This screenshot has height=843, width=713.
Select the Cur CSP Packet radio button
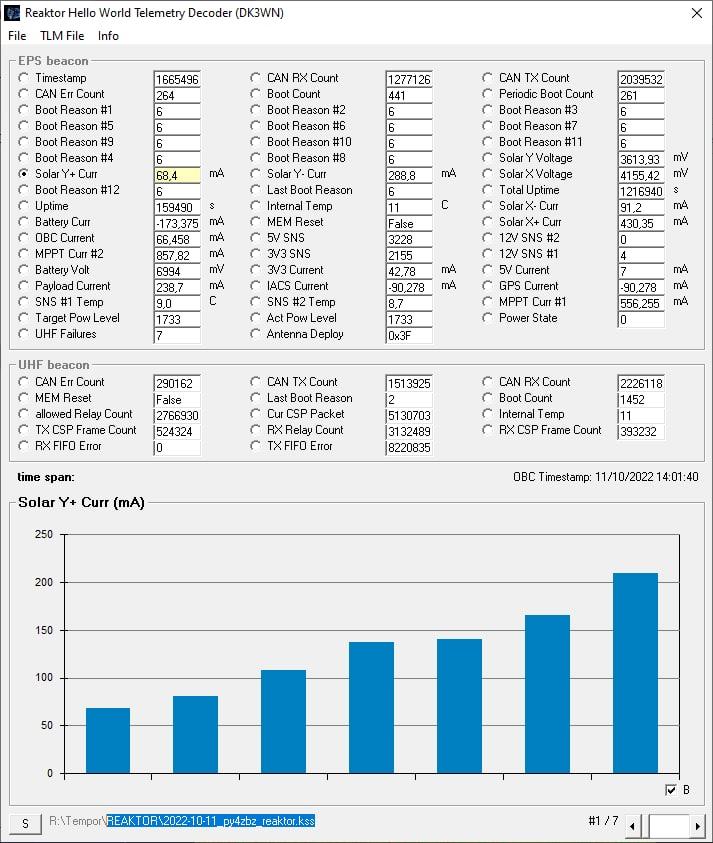tap(255, 414)
